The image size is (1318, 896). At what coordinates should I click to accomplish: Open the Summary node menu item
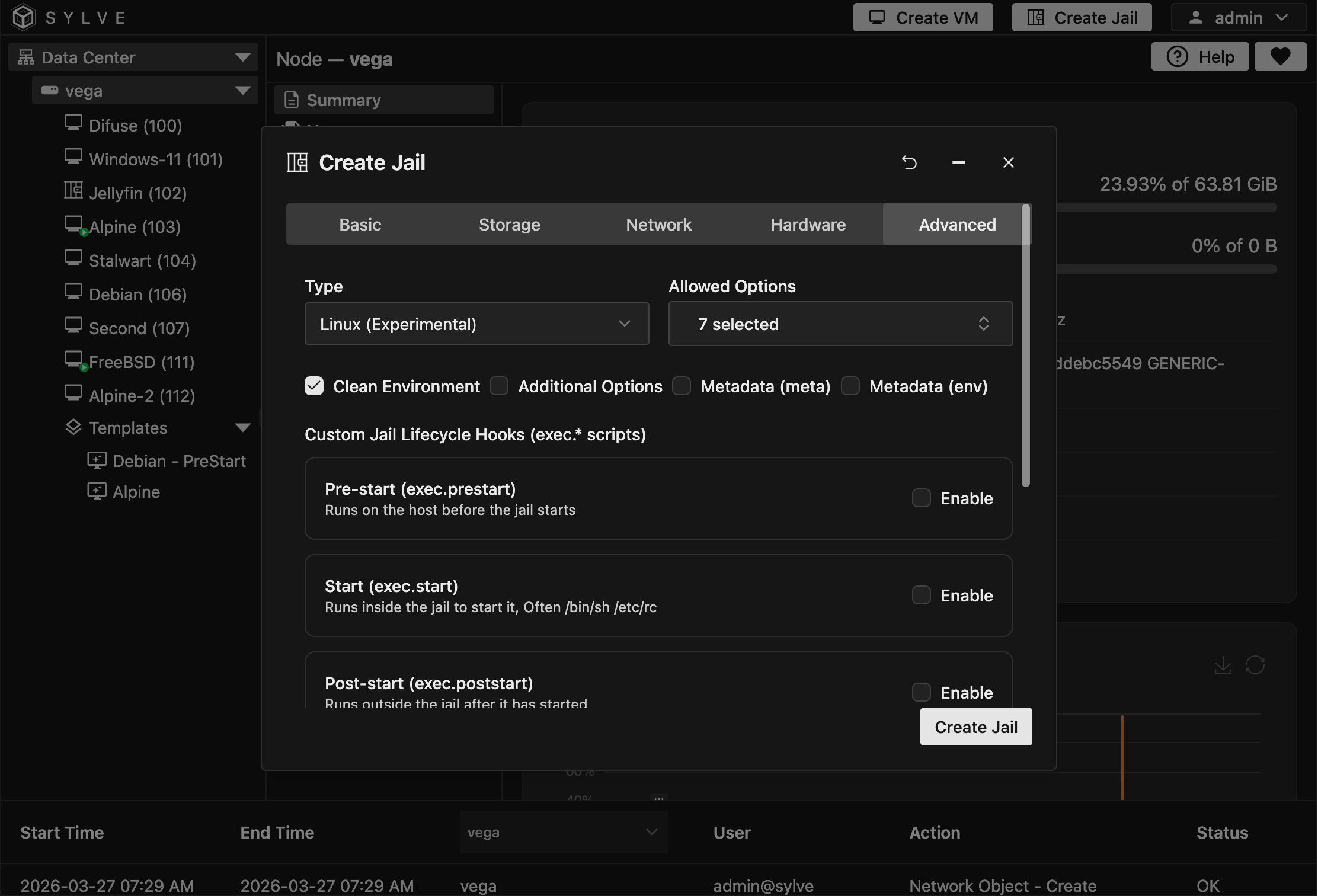(384, 100)
